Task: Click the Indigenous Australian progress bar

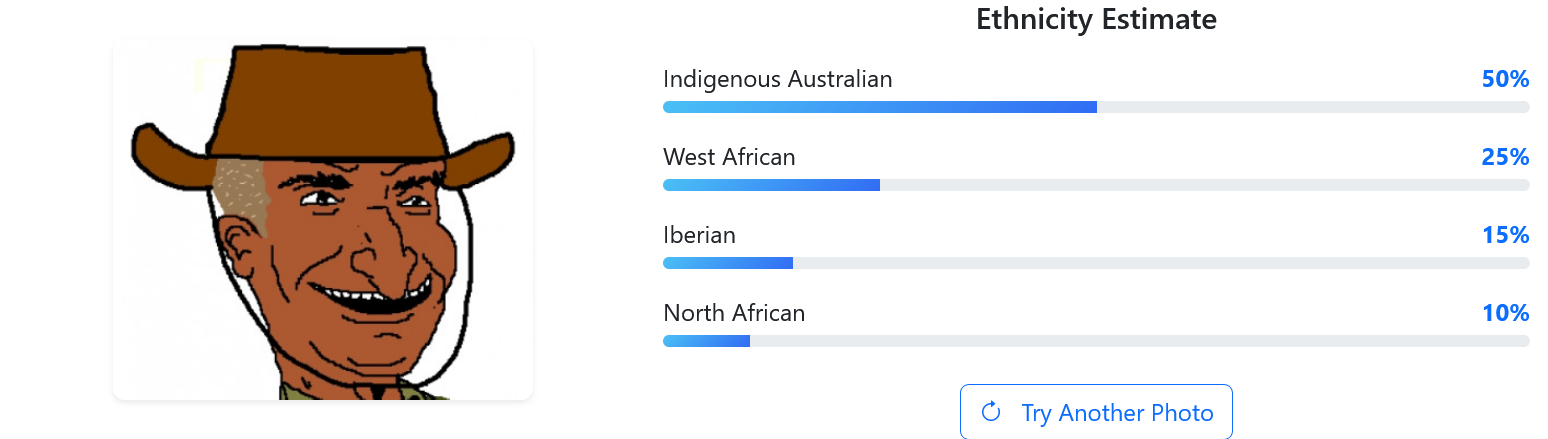Action: tap(1096, 107)
